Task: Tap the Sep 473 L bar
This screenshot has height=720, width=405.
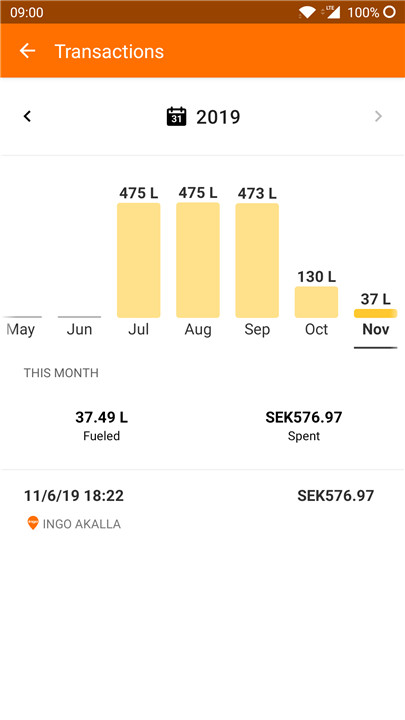Action: pos(257,261)
